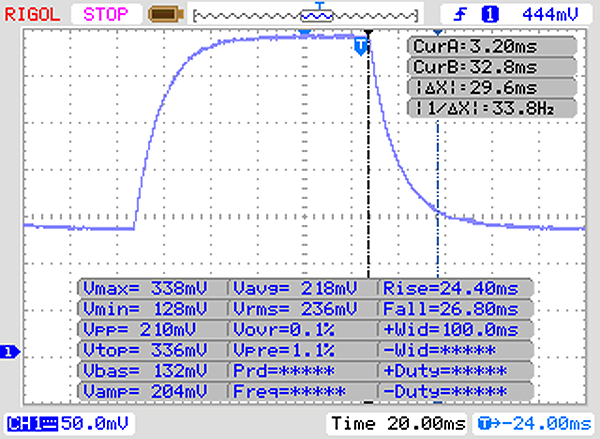Click the Vtop= 336mV measurement
This screenshot has height=439, width=600.
(152, 350)
